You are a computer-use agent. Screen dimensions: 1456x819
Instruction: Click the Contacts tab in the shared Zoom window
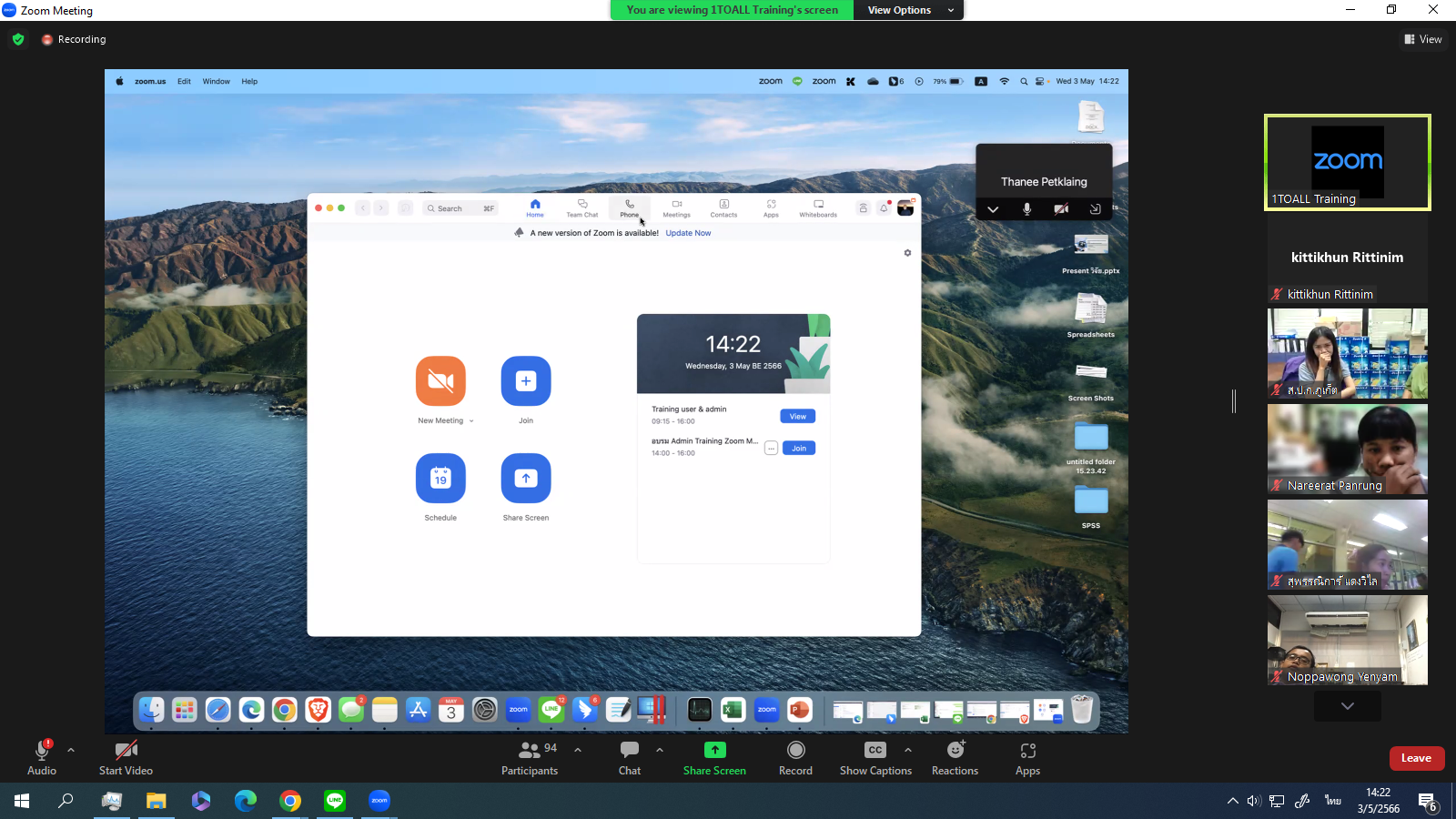(x=723, y=208)
